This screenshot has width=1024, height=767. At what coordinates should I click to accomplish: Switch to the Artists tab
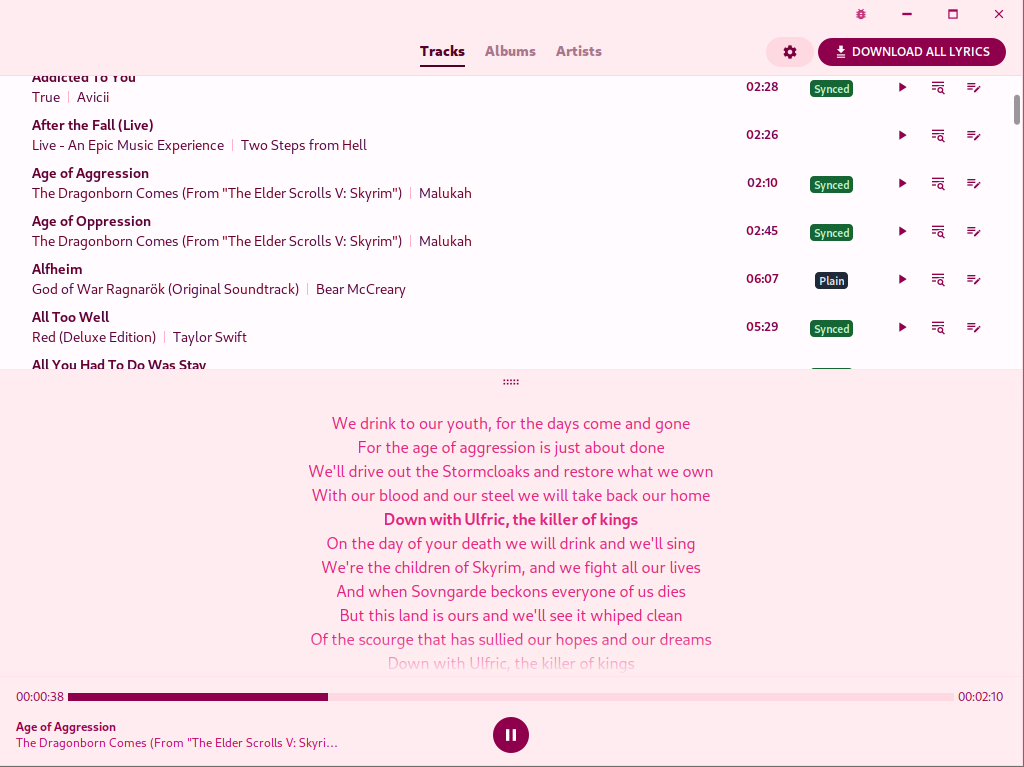(578, 51)
